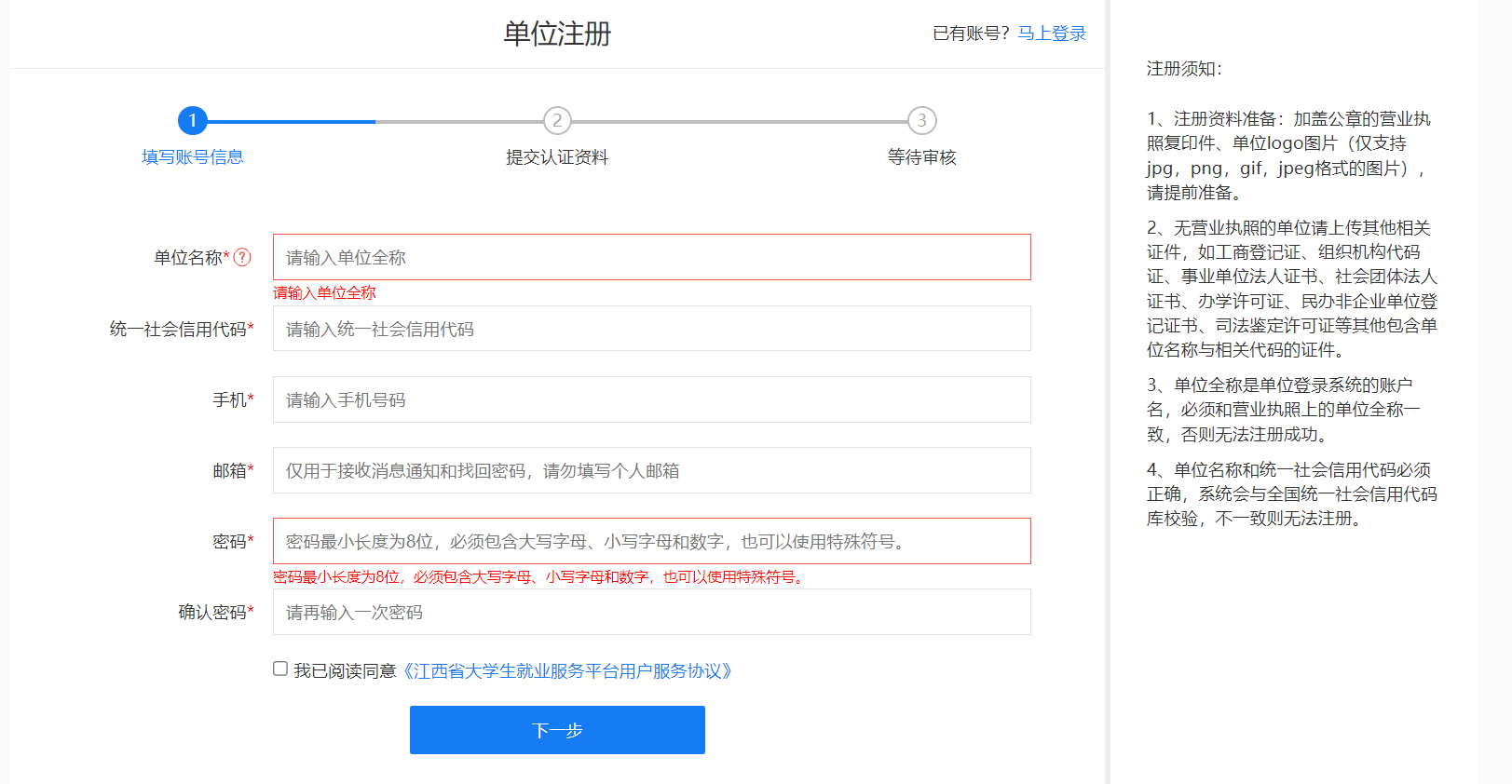Focus the 单位名称 input field

[x=651, y=257]
